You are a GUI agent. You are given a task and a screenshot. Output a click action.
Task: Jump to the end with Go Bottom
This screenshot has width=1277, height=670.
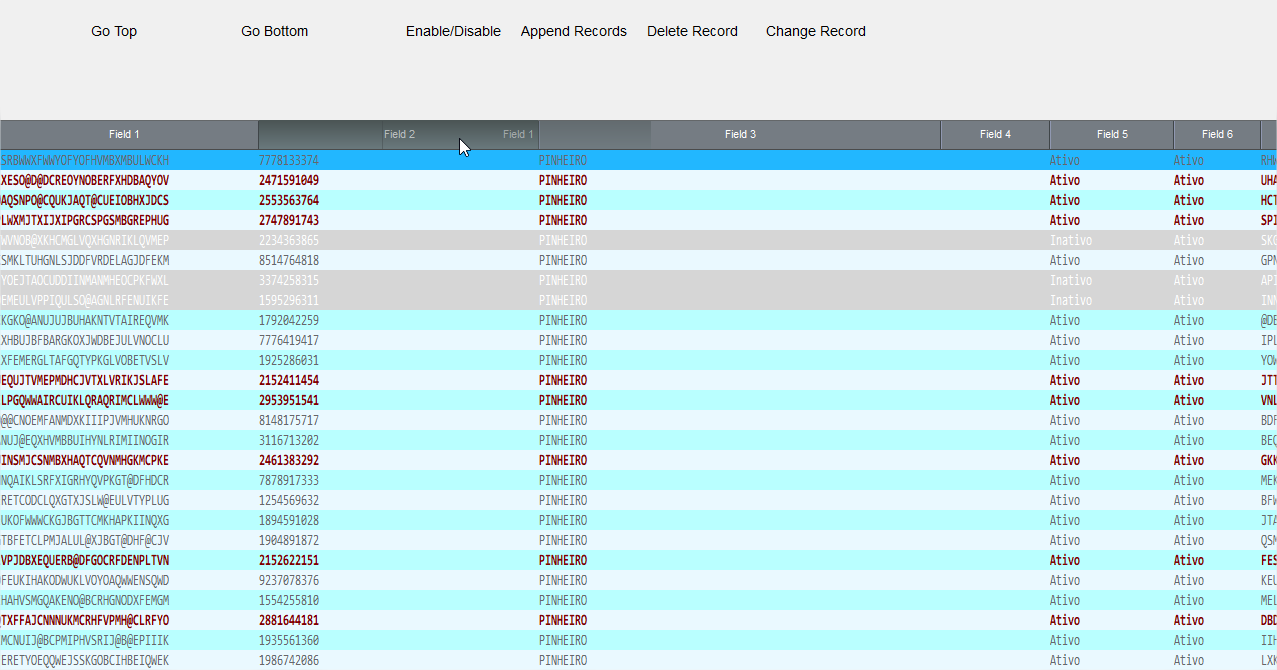point(274,31)
